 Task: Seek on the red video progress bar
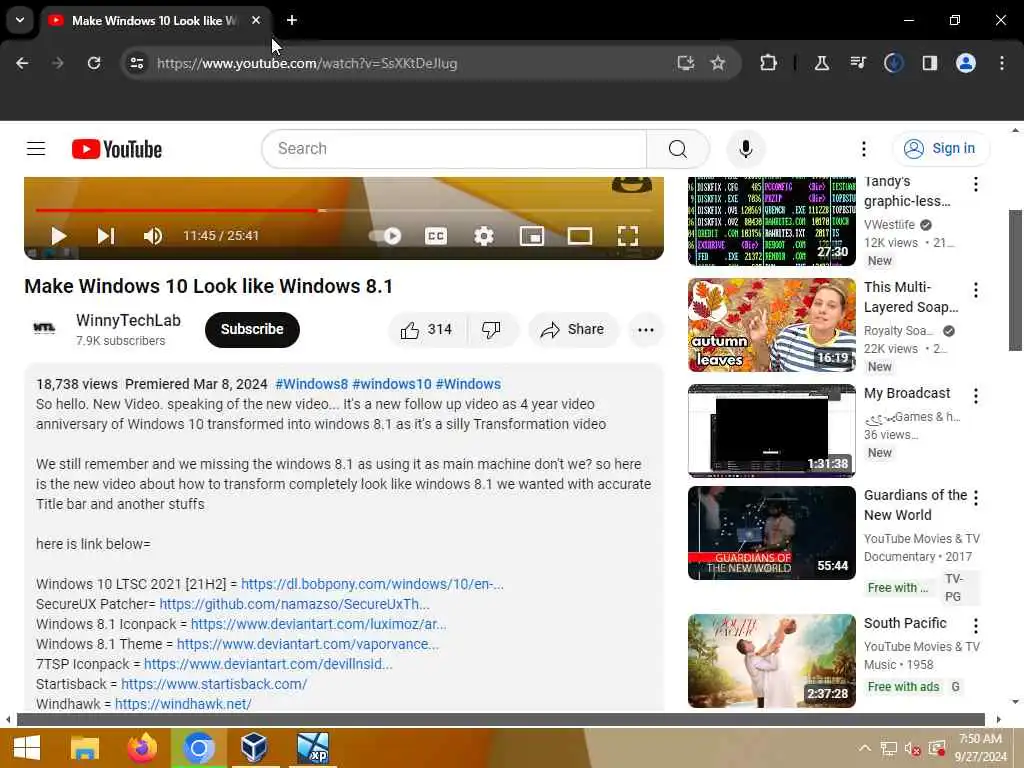point(344,210)
